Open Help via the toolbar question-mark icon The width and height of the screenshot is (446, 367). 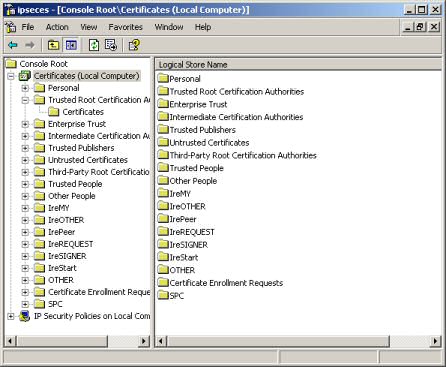coord(134,45)
